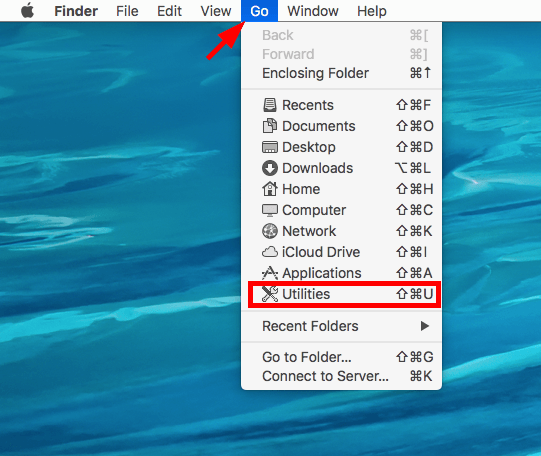Open the View menu in menu bar
The width and height of the screenshot is (541, 456).
tap(216, 11)
